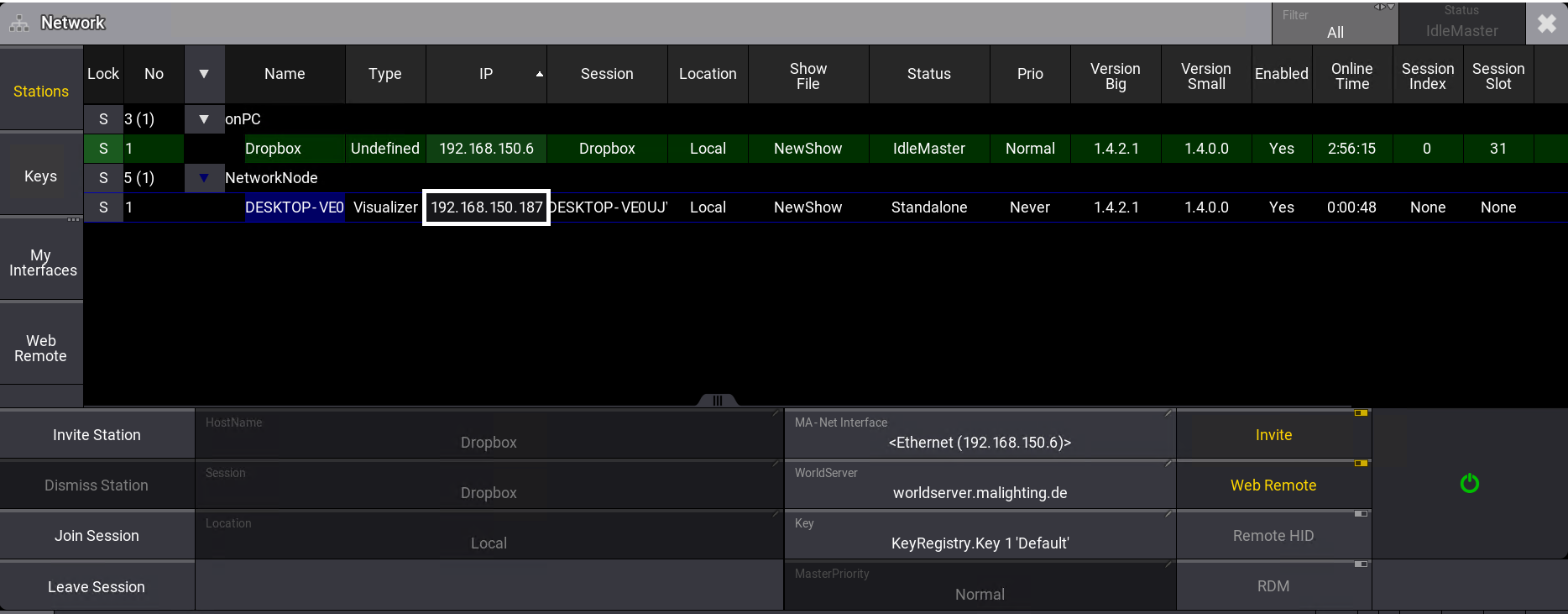Select the 192.168.150.187 IP cell
Screen dimensions: 1568x614
(x=486, y=207)
